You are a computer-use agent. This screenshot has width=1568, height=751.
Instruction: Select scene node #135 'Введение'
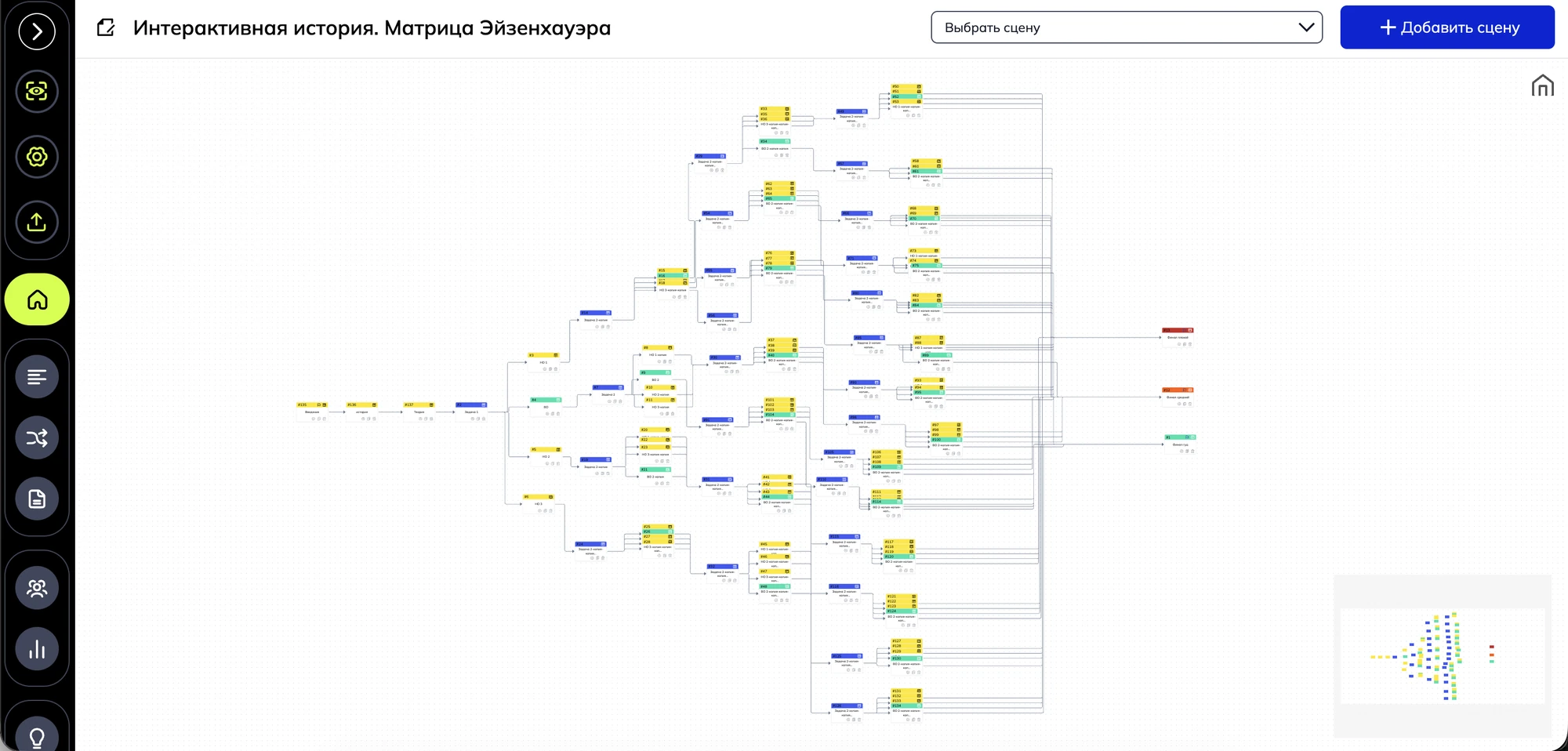(x=312, y=411)
